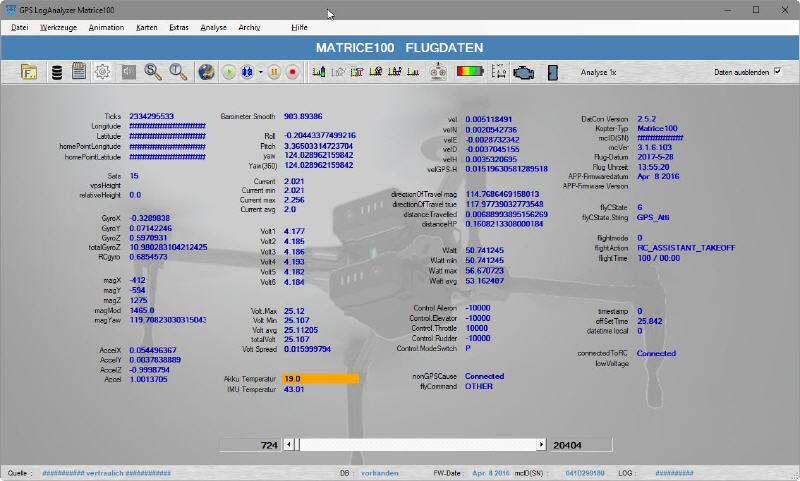The width and height of the screenshot is (800, 481).
Task: Click the first green bar chart icon
Action: point(319,72)
